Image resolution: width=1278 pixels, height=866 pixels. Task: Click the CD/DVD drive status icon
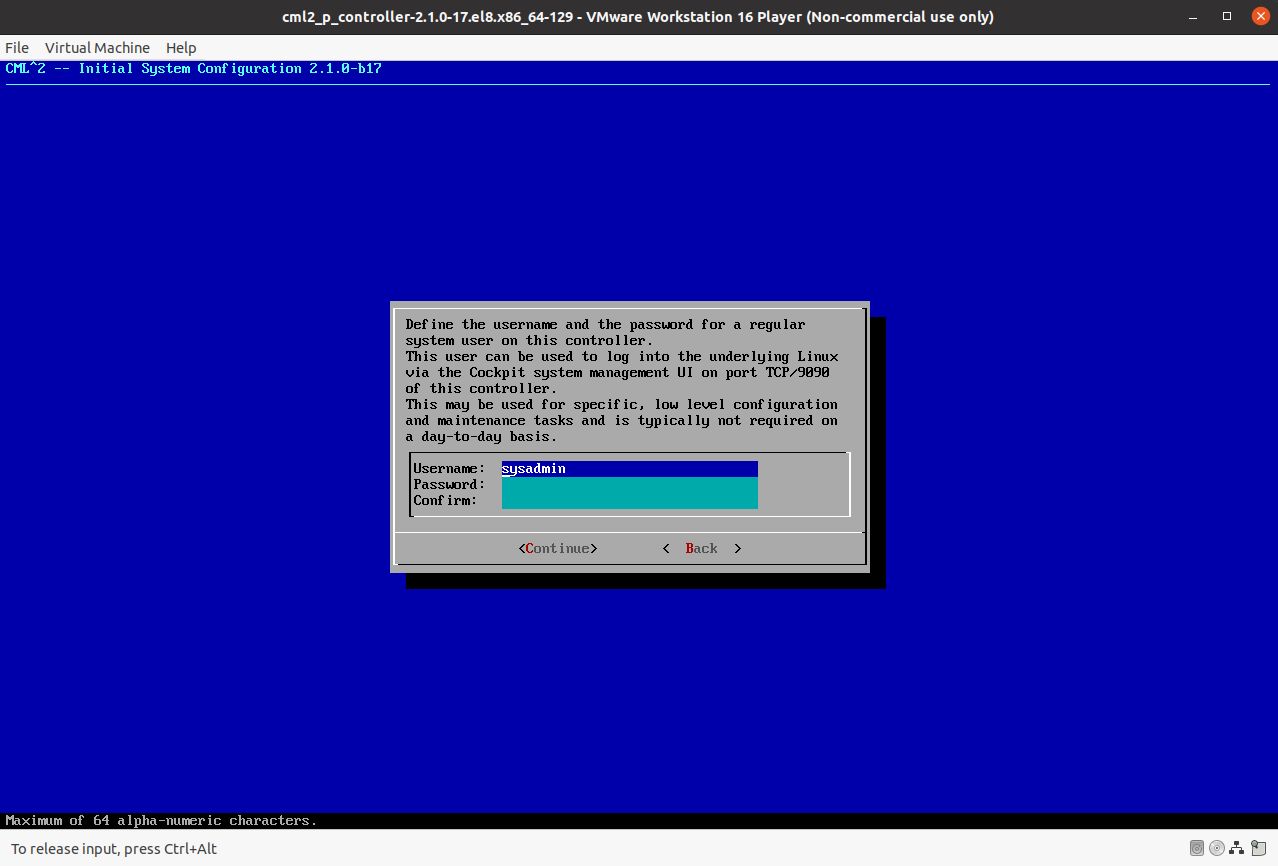point(1217,848)
